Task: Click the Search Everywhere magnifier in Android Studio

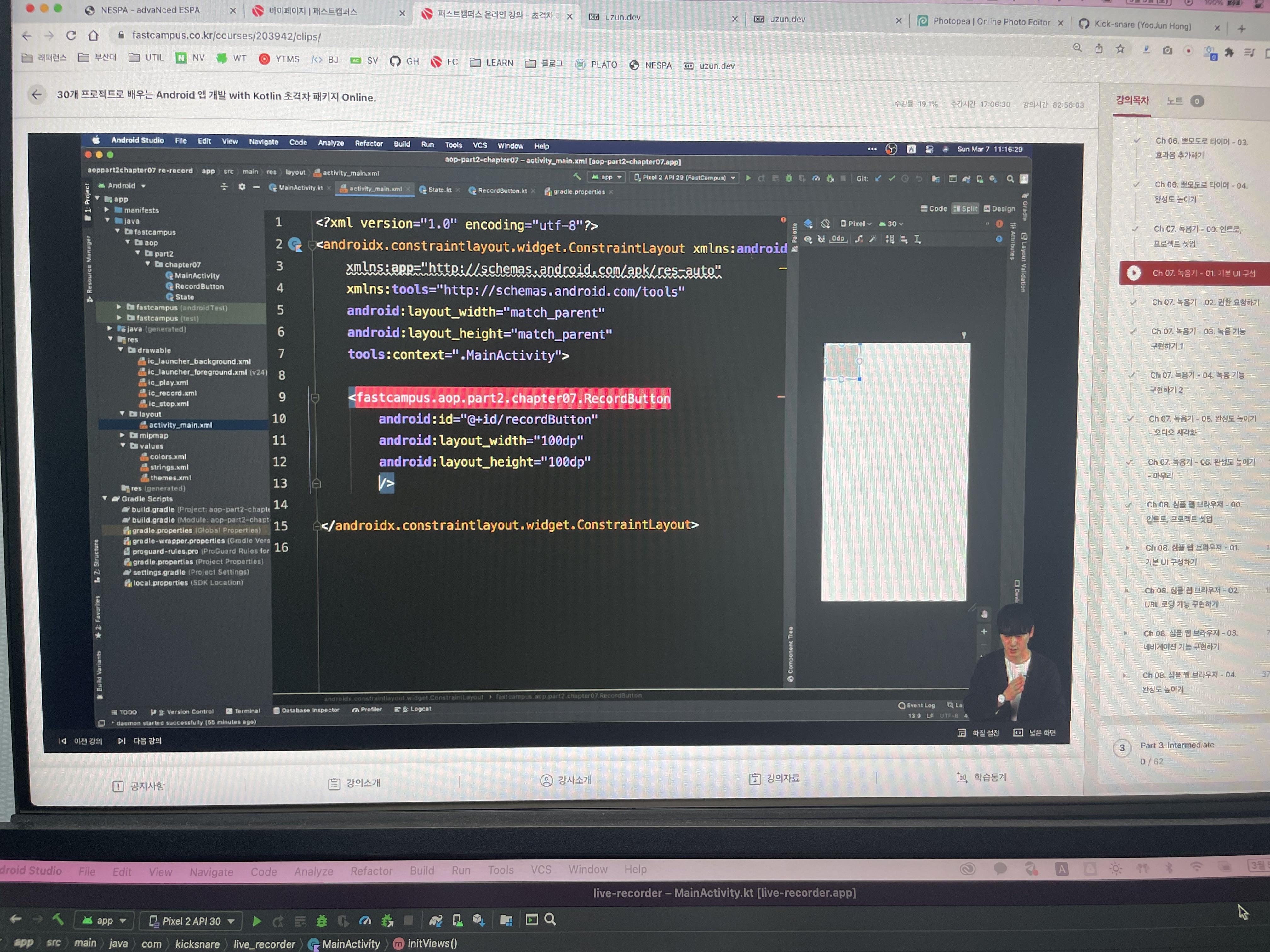Action: (550, 920)
